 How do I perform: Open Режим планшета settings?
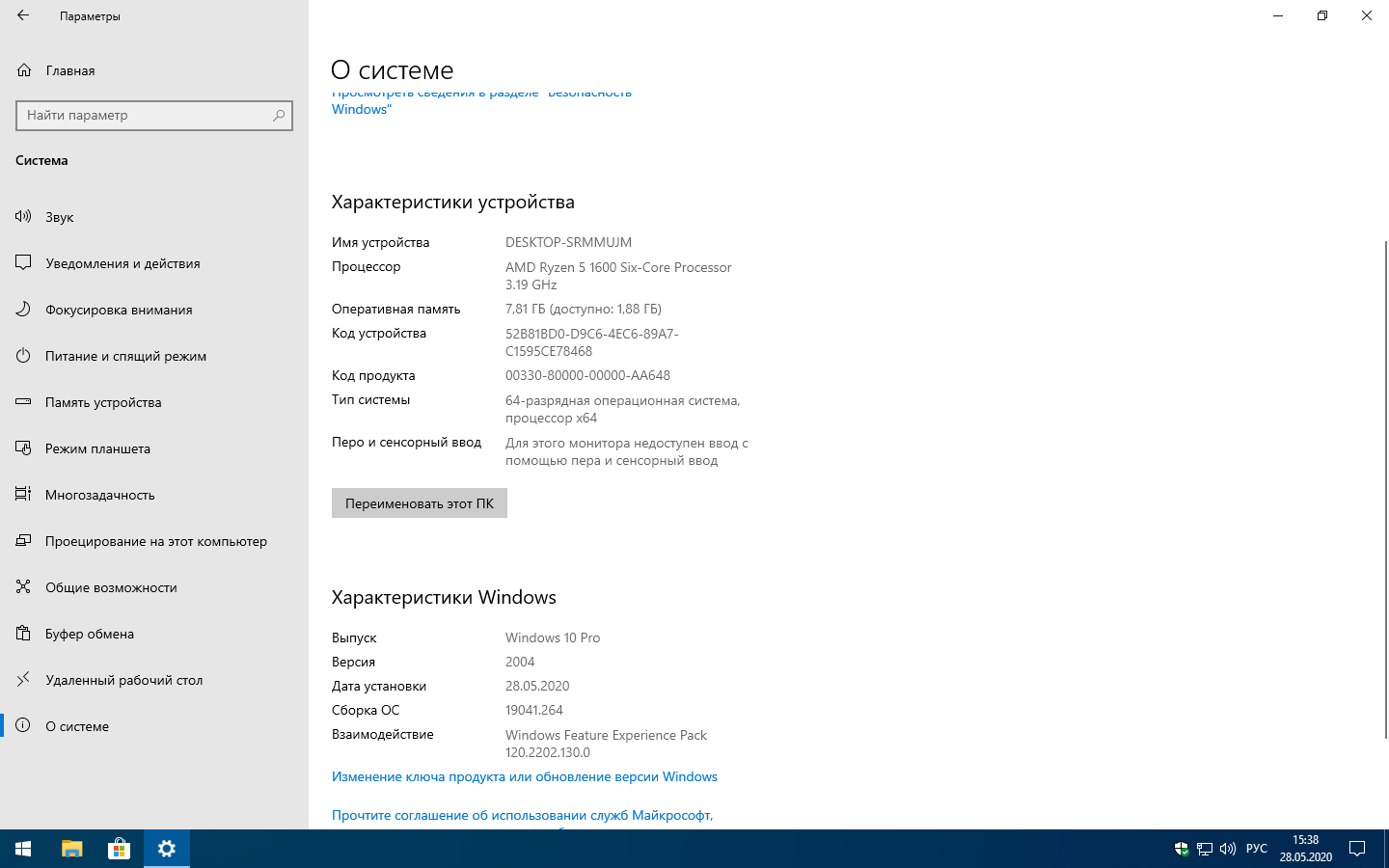click(x=154, y=448)
